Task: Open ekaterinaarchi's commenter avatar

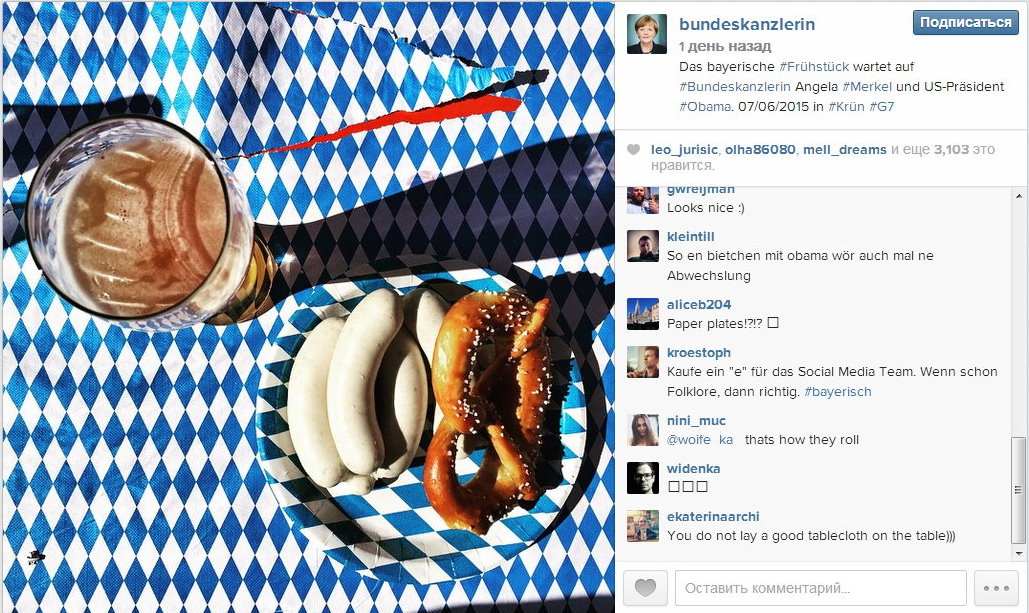Action: coord(643,526)
